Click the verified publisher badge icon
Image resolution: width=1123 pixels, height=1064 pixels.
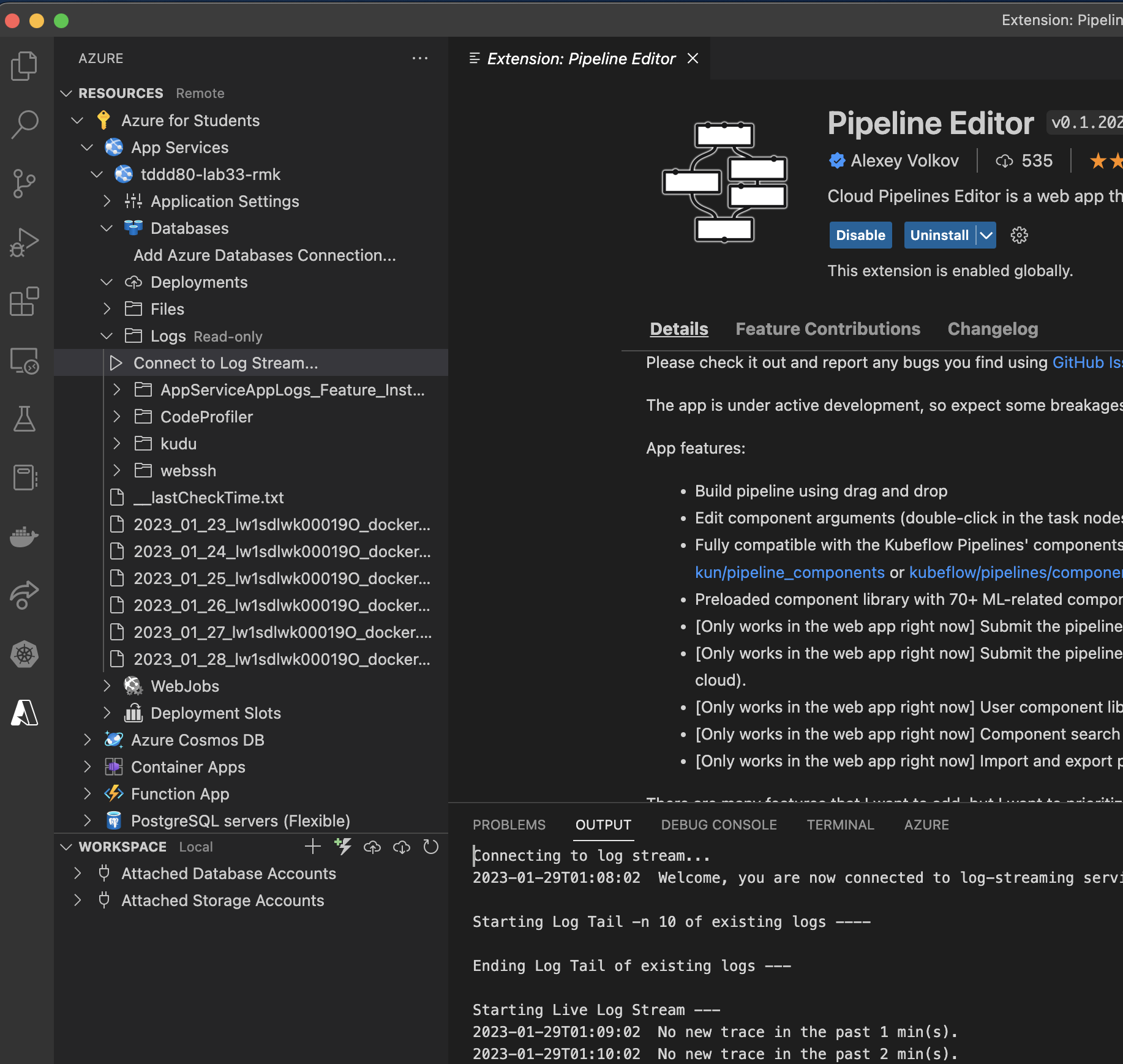coord(837,160)
